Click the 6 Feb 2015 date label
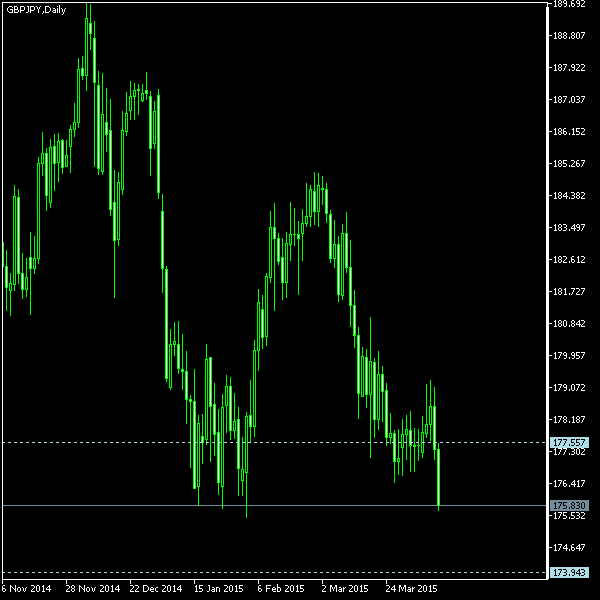Image resolution: width=600 pixels, height=600 pixels. point(280,589)
